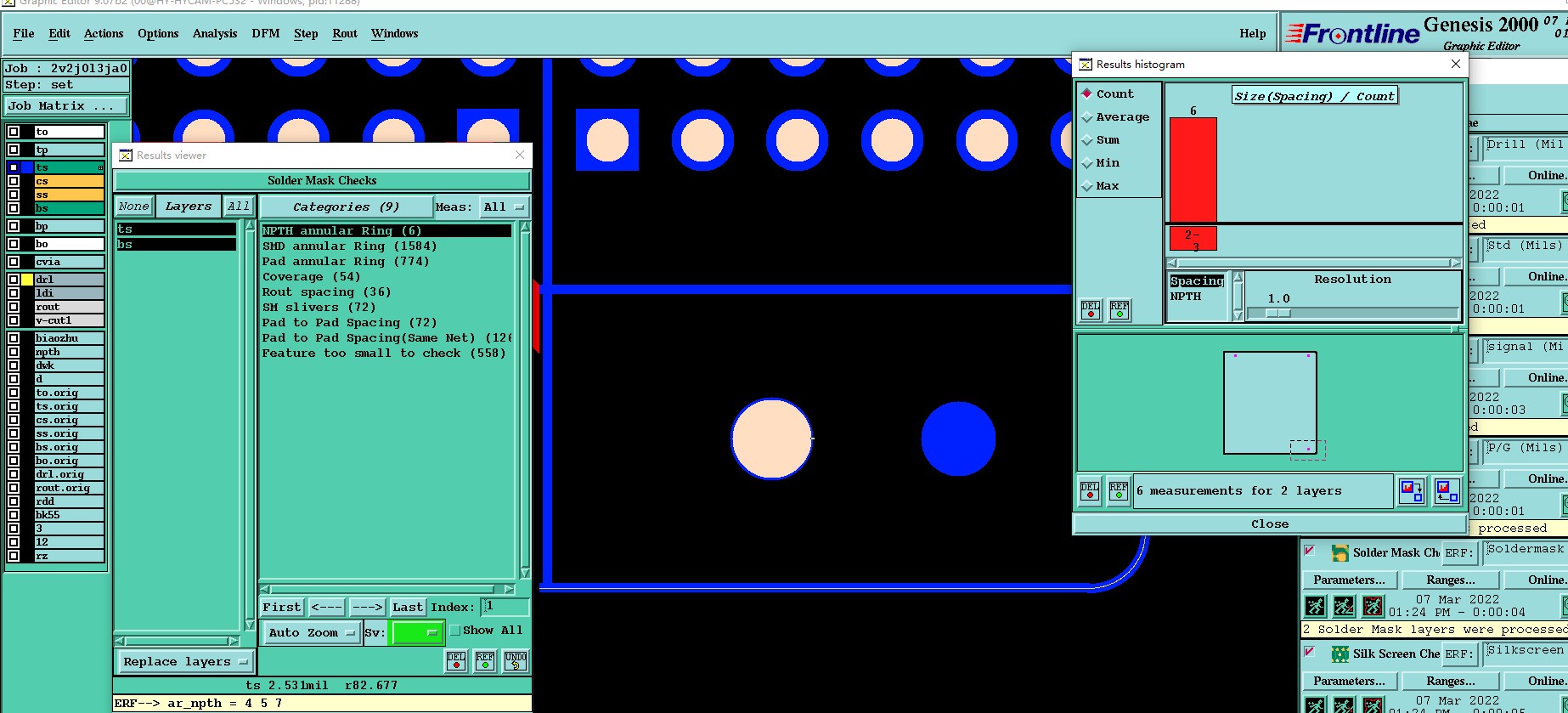Click upper DEL icon beside Spacing list
This screenshot has height=713, width=1568.
(x=1091, y=310)
